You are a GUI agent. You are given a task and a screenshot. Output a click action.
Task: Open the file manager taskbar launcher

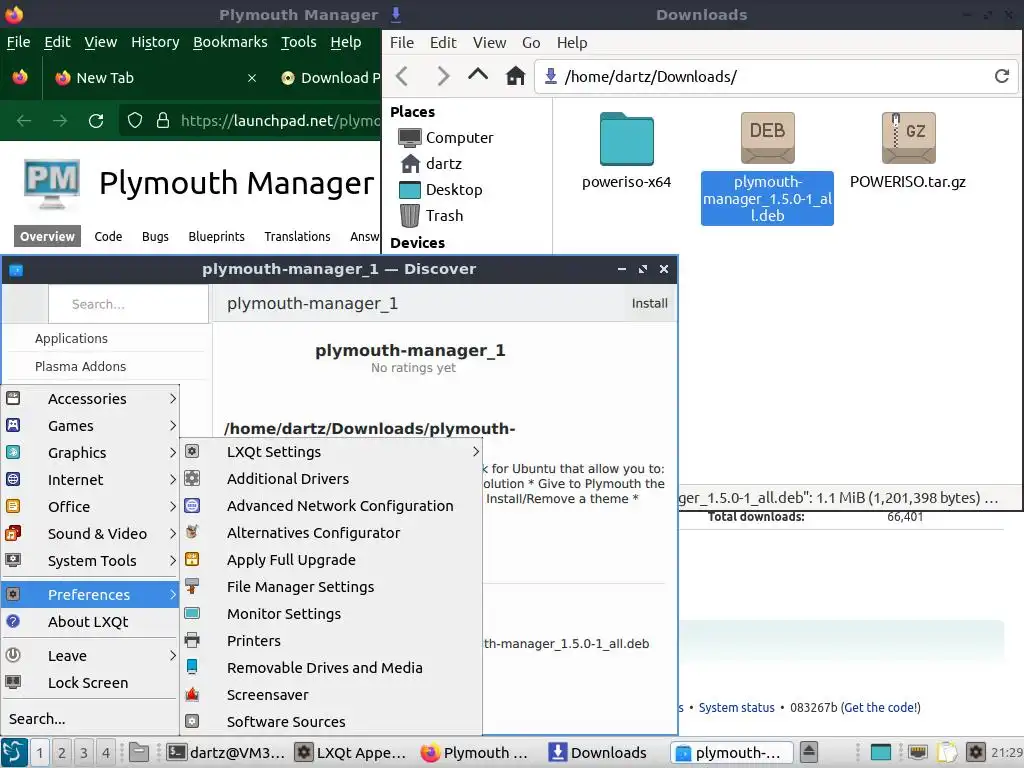tap(138, 752)
